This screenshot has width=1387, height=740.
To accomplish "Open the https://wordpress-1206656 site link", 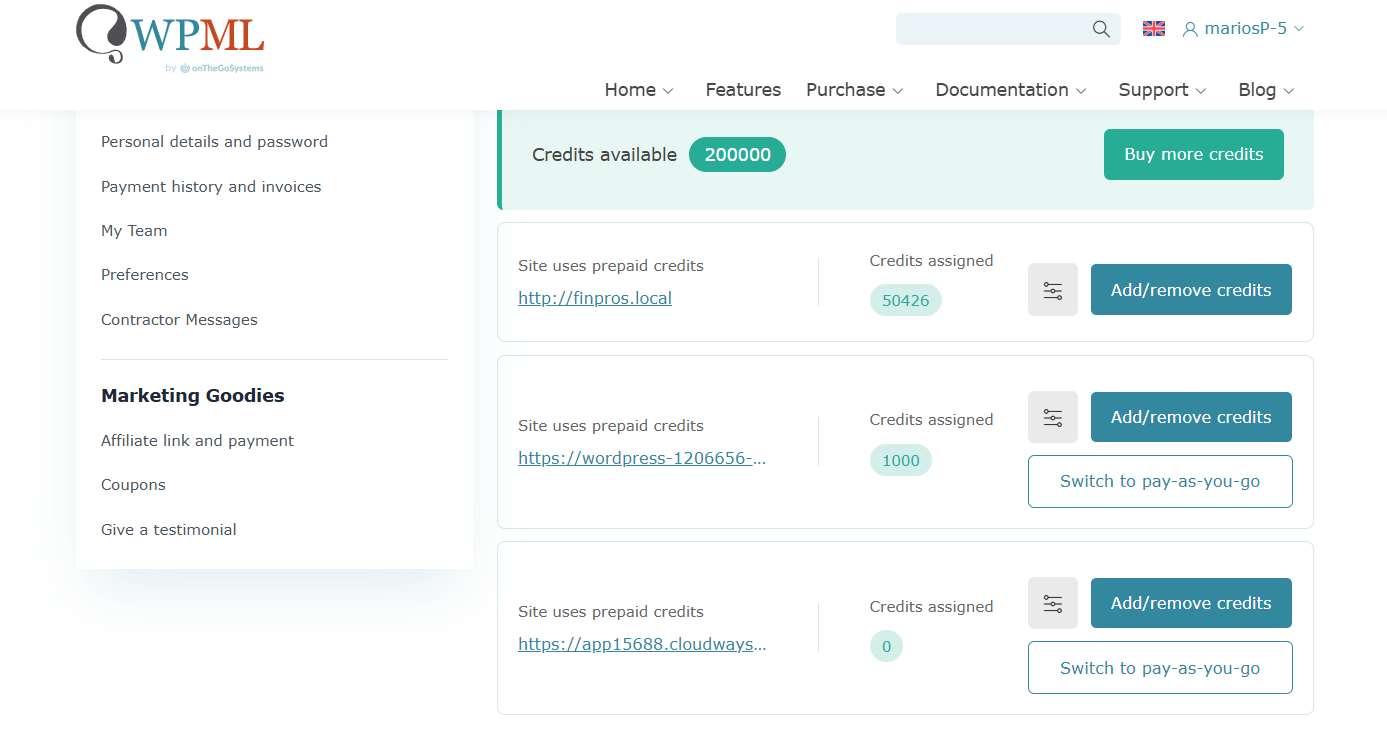I will [642, 458].
